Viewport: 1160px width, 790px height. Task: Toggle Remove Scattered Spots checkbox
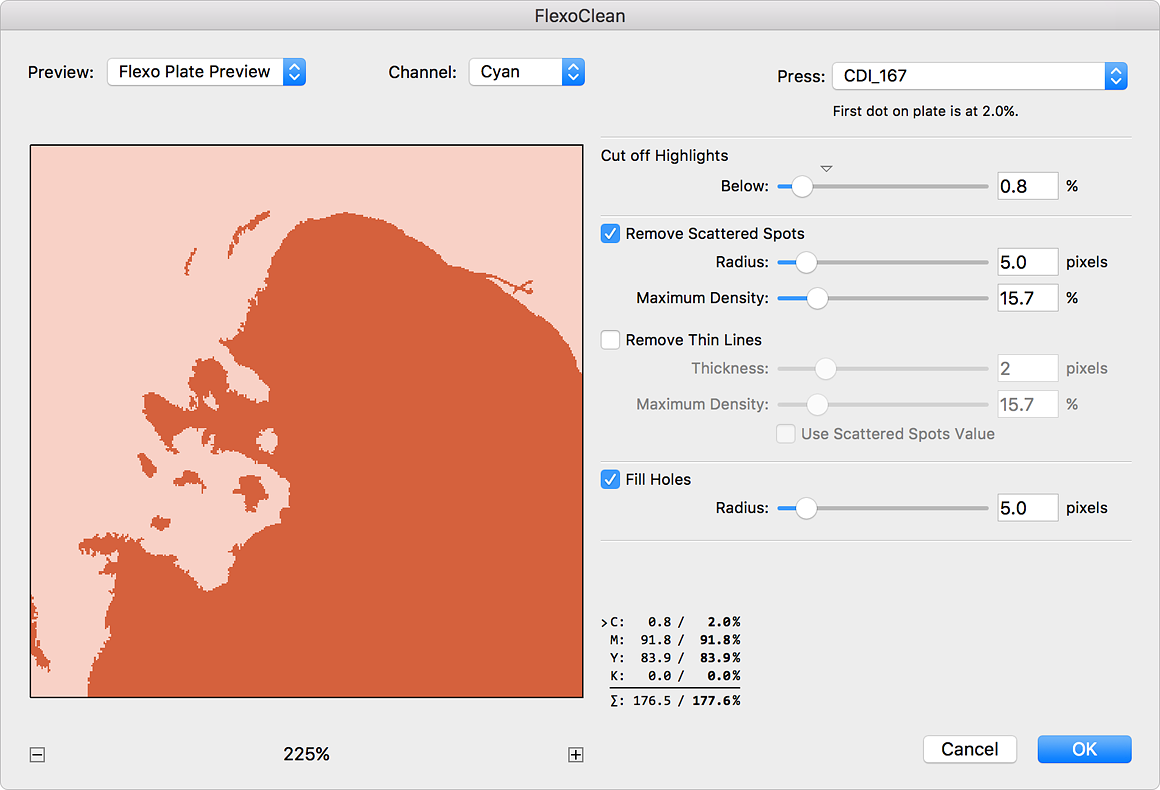pos(610,233)
